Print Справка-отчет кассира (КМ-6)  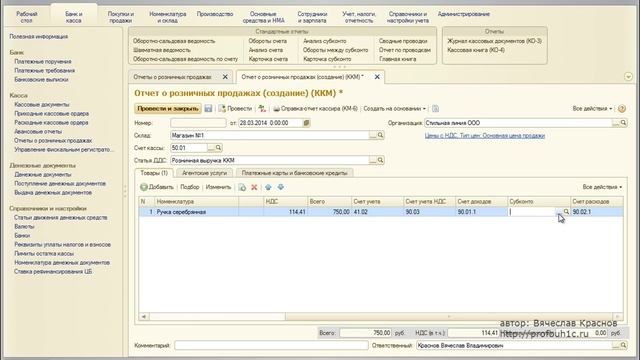pos(315,109)
